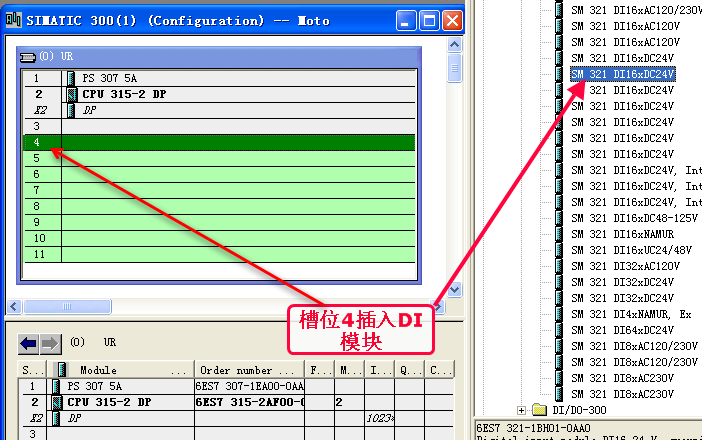The image size is (702, 440).
Task: Click the SIMATIC 300 window title icon
Action: 14,20
